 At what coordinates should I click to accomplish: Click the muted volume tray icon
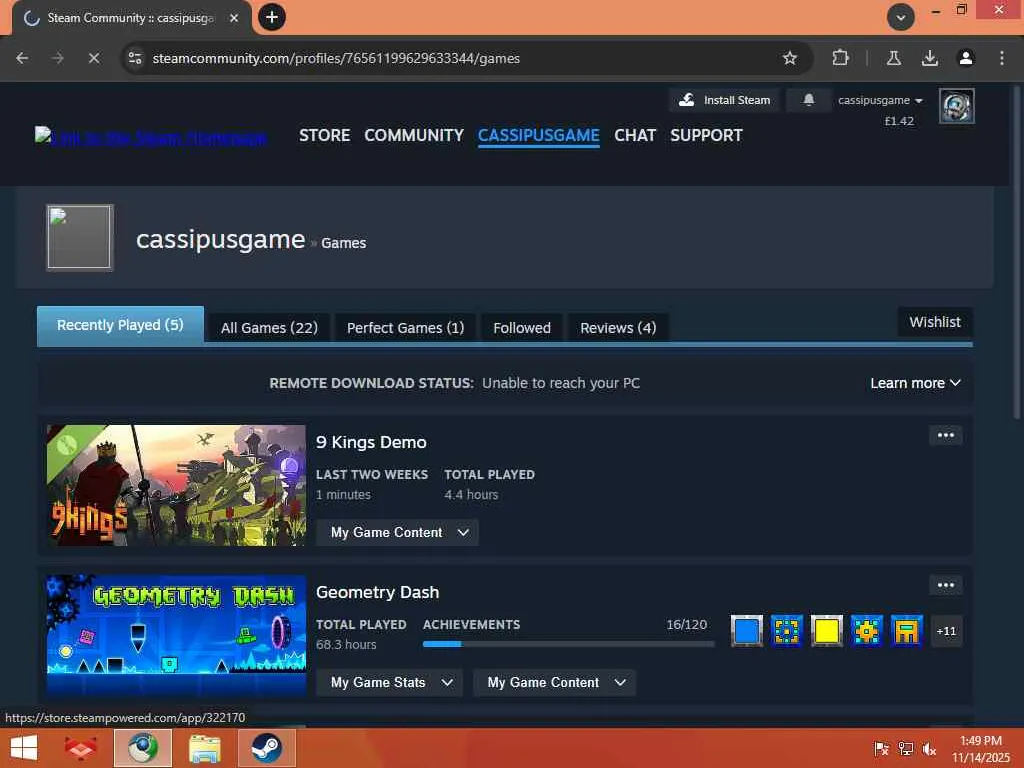[929, 749]
